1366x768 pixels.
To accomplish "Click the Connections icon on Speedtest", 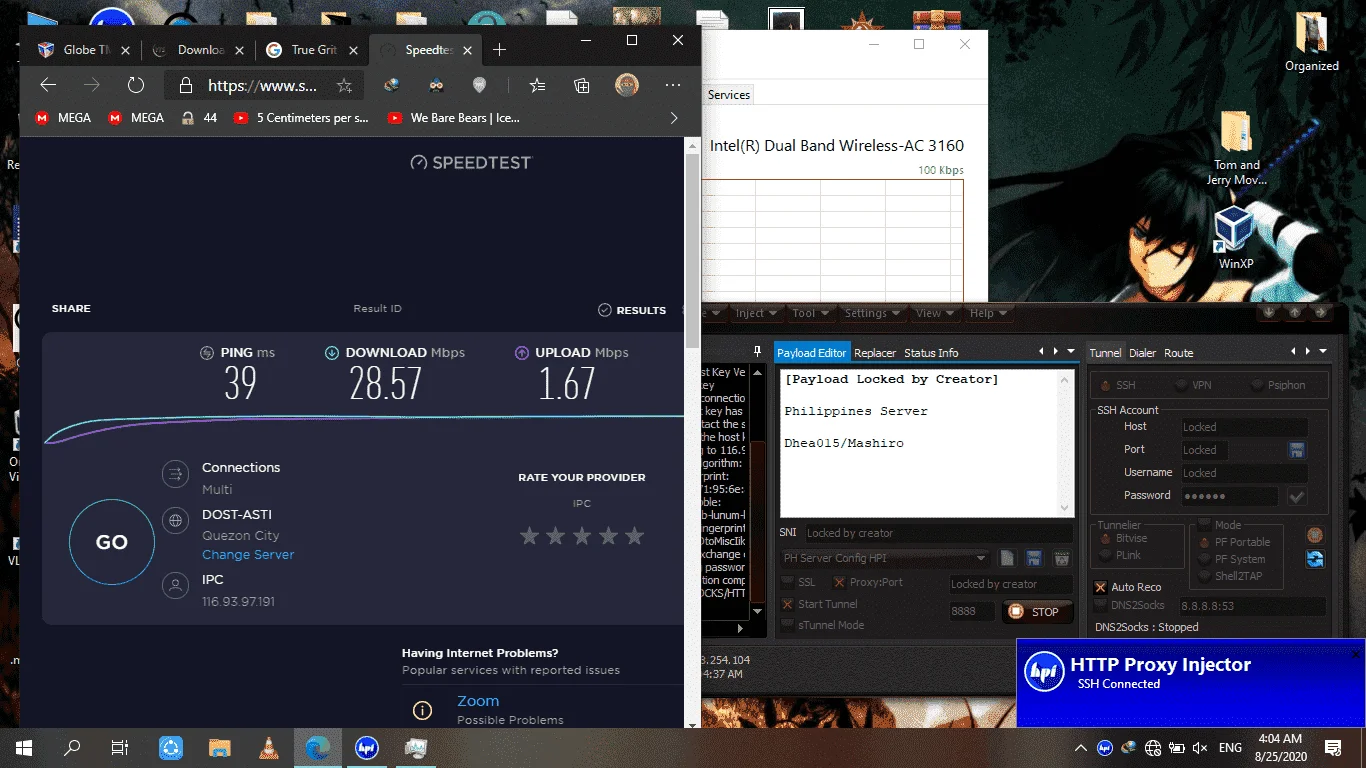I will point(176,474).
